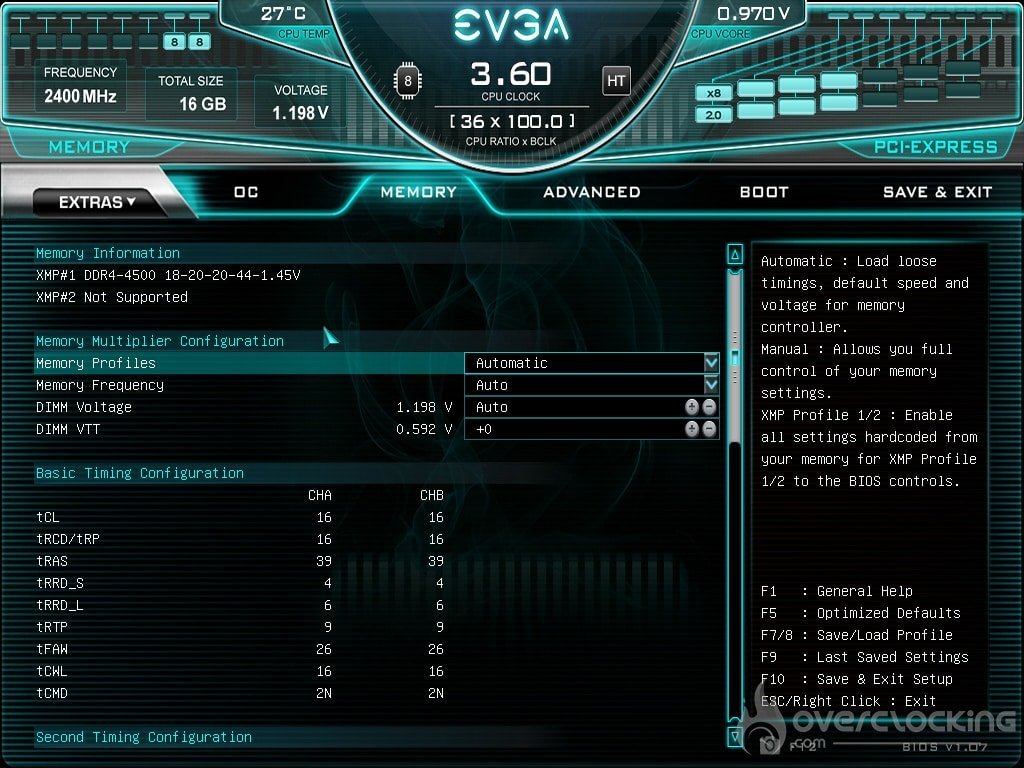This screenshot has width=1024, height=768.
Task: Click the tRAS timing label
Action: [x=52, y=561]
